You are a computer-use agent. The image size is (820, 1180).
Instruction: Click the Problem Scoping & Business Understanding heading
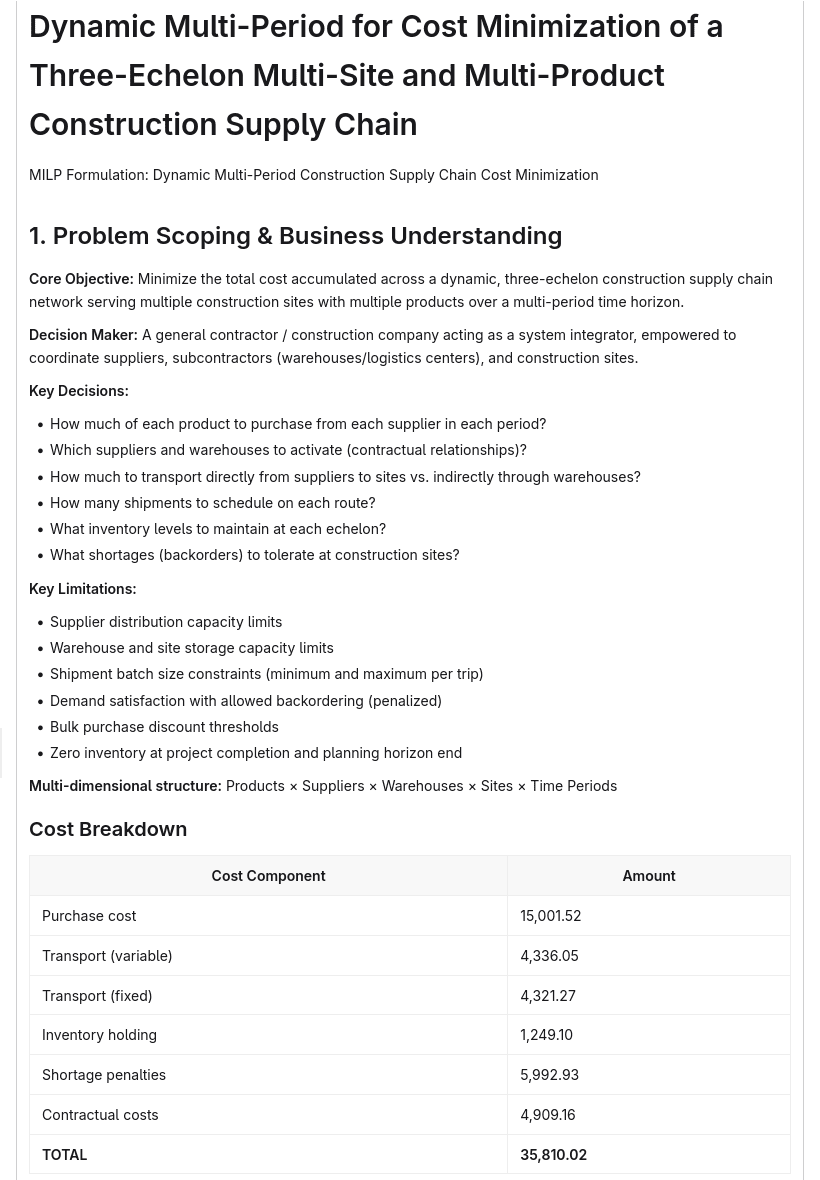point(296,236)
